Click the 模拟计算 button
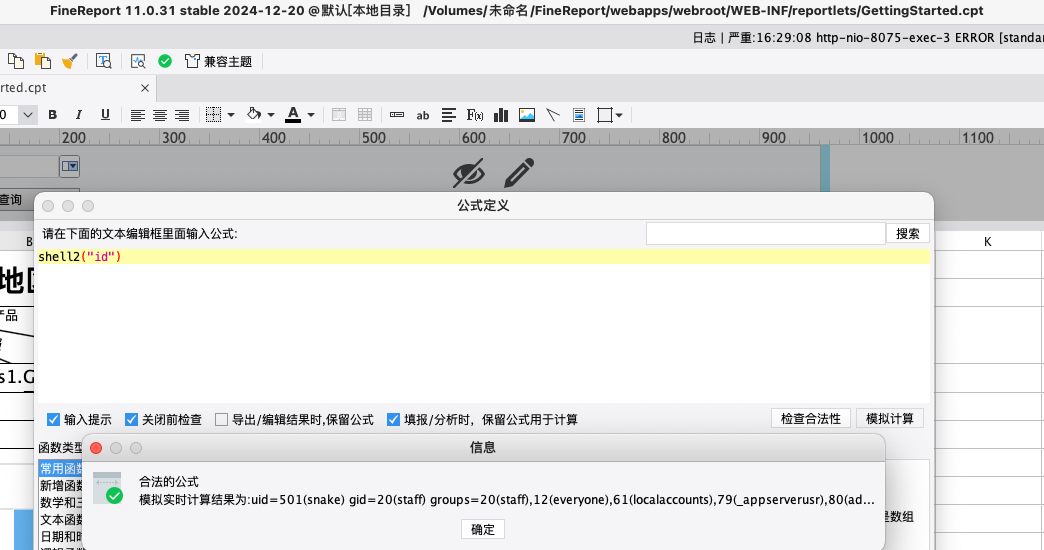 click(890, 419)
